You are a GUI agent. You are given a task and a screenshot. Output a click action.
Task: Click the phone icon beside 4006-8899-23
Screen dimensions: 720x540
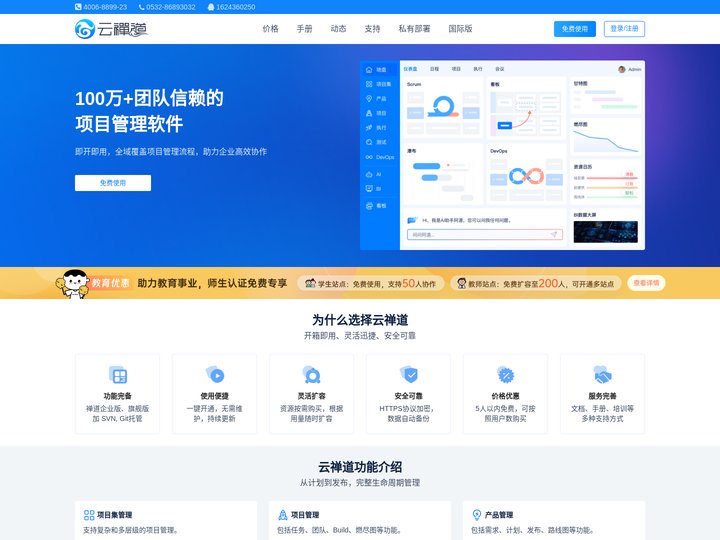tap(78, 7)
